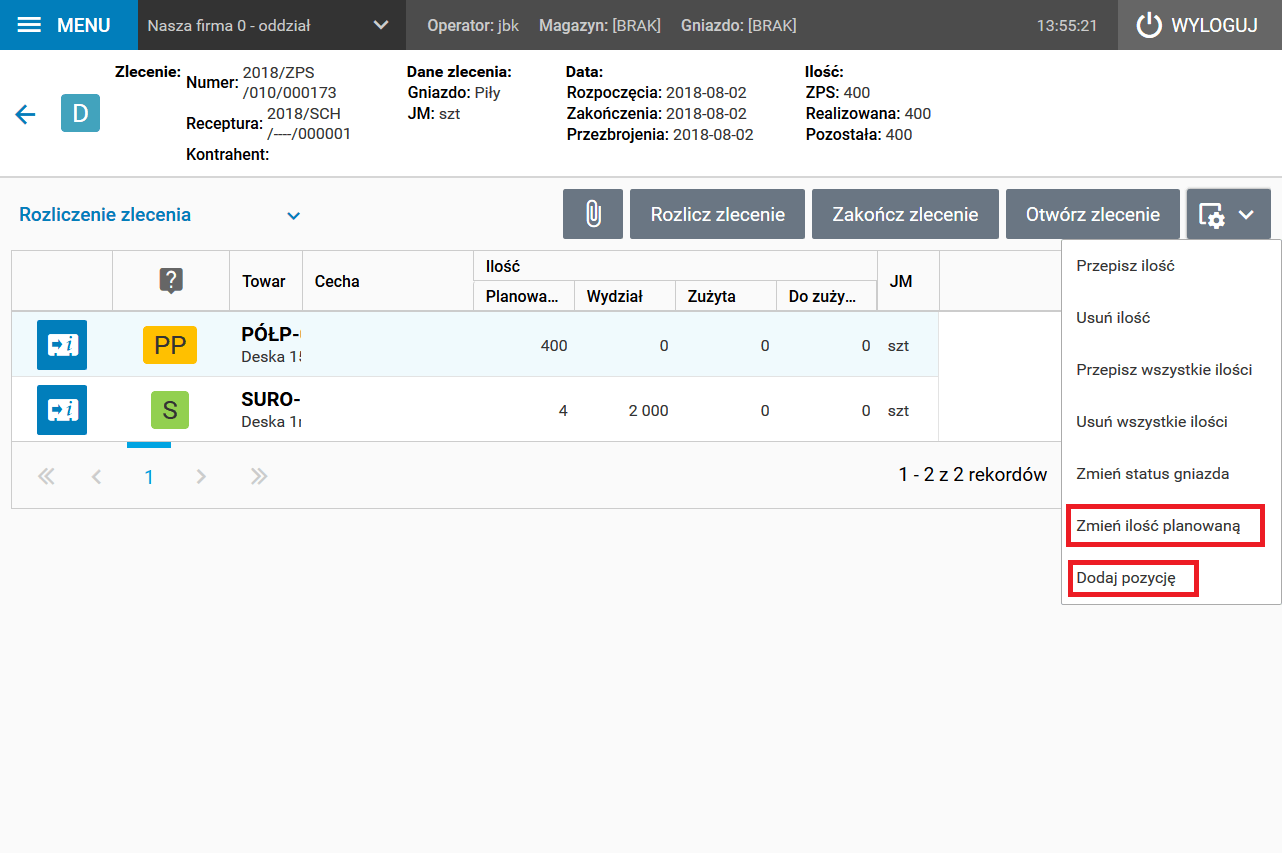Click the D order status badge
The width and height of the screenshot is (1282, 853).
point(80,113)
